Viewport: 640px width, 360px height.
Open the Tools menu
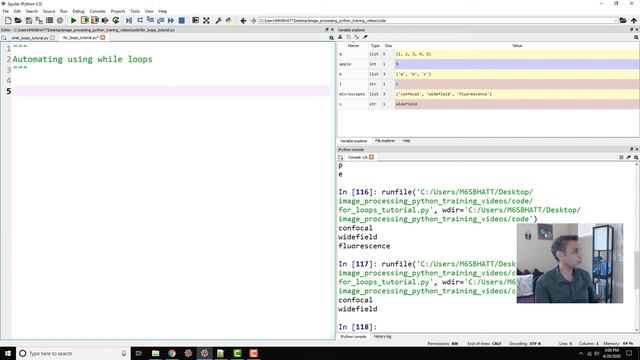coord(135,11)
